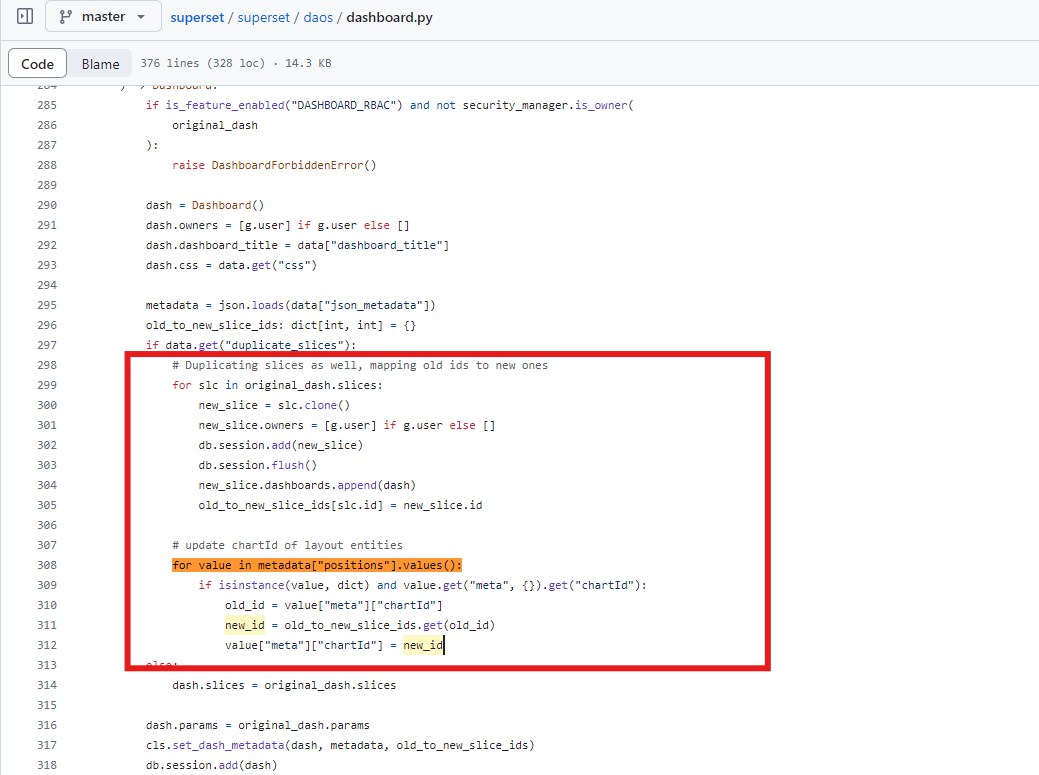This screenshot has height=775, width=1039.
Task: Click the update chartId comment line
Action: [x=288, y=545]
